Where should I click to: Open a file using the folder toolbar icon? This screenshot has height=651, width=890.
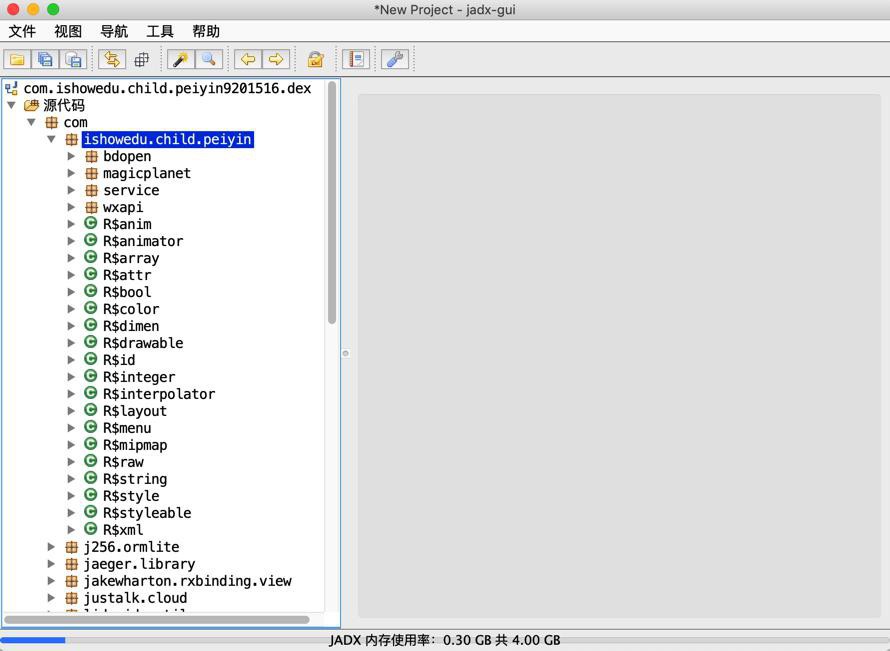point(18,59)
